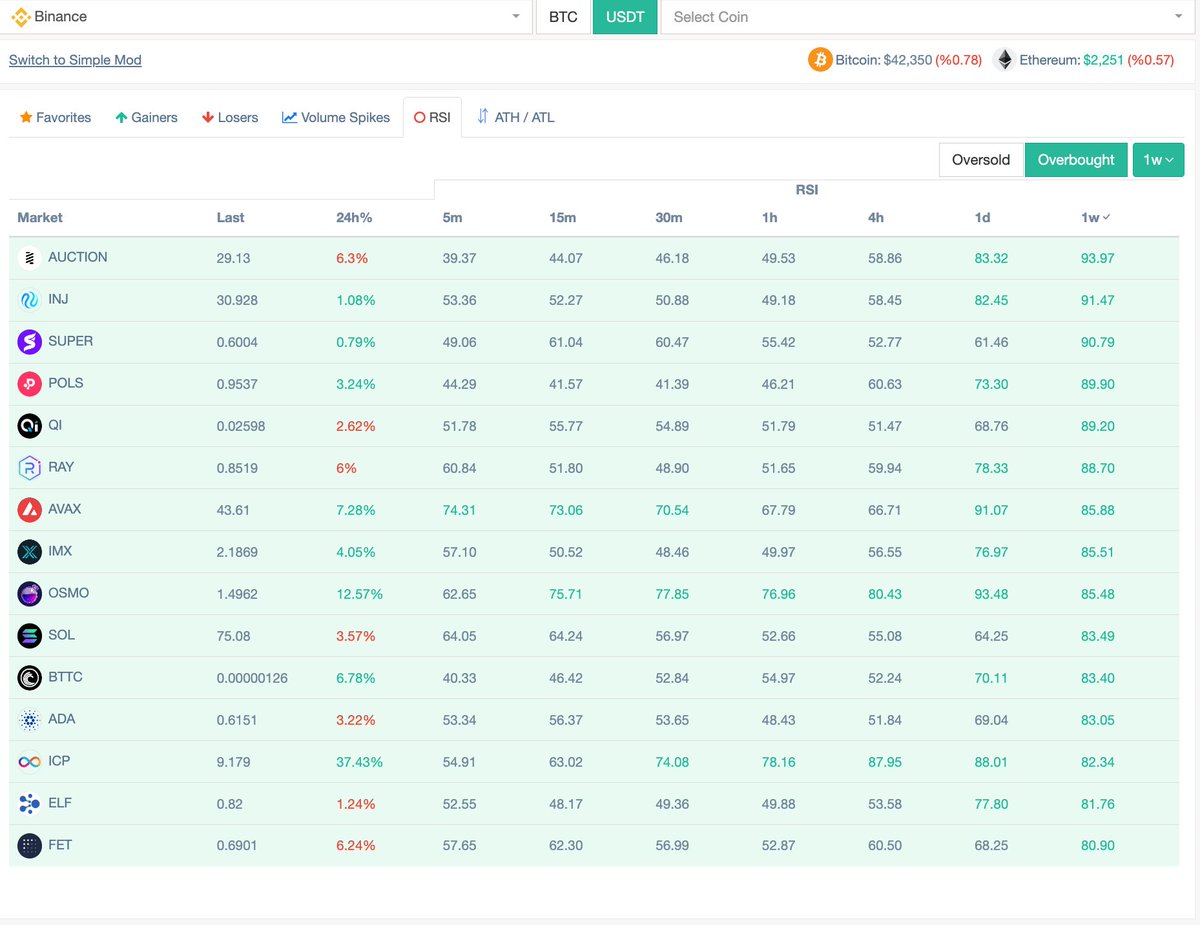Click the OSMO coin logo

tap(28, 593)
